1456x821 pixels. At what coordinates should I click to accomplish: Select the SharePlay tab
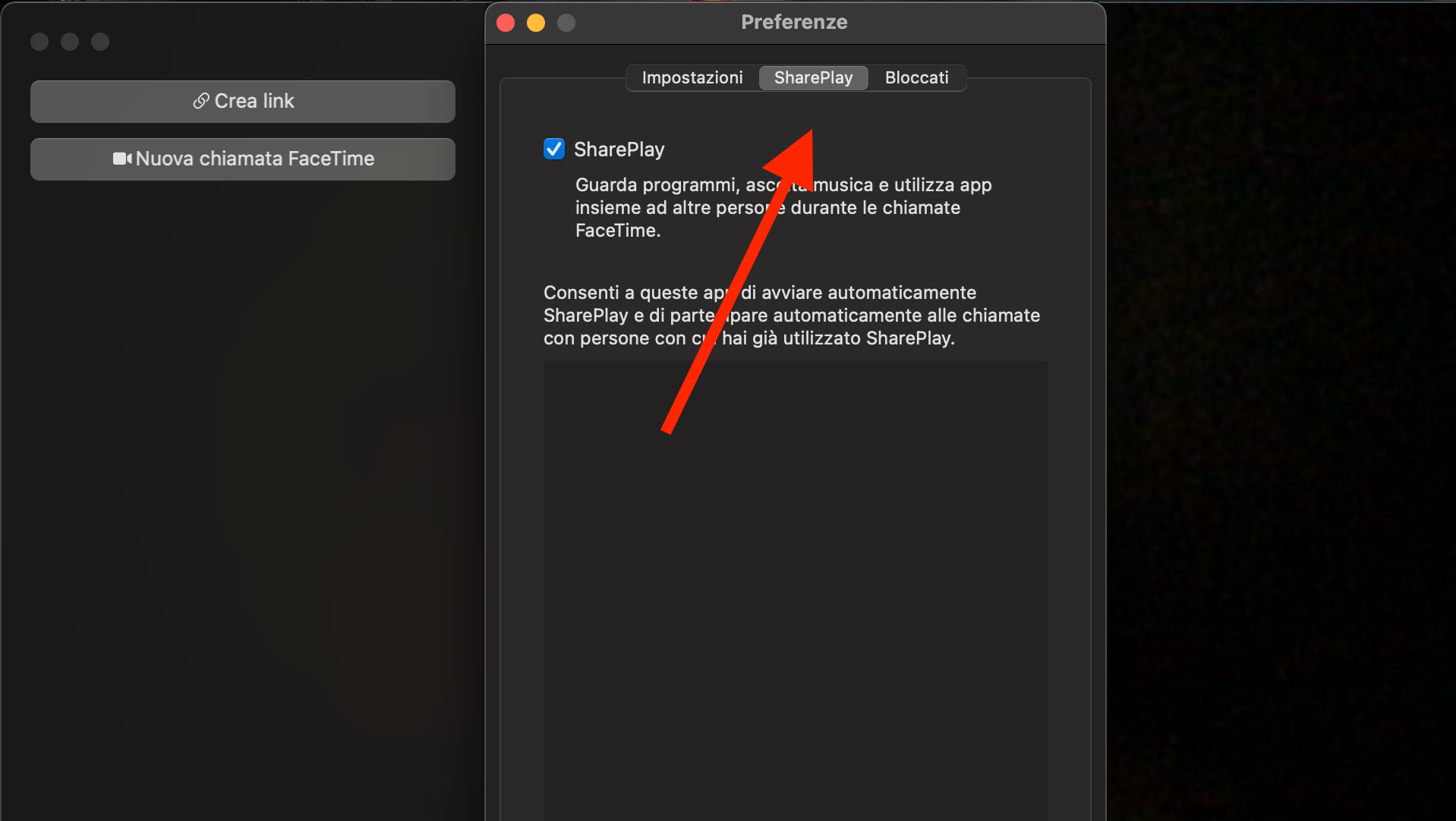tap(813, 77)
